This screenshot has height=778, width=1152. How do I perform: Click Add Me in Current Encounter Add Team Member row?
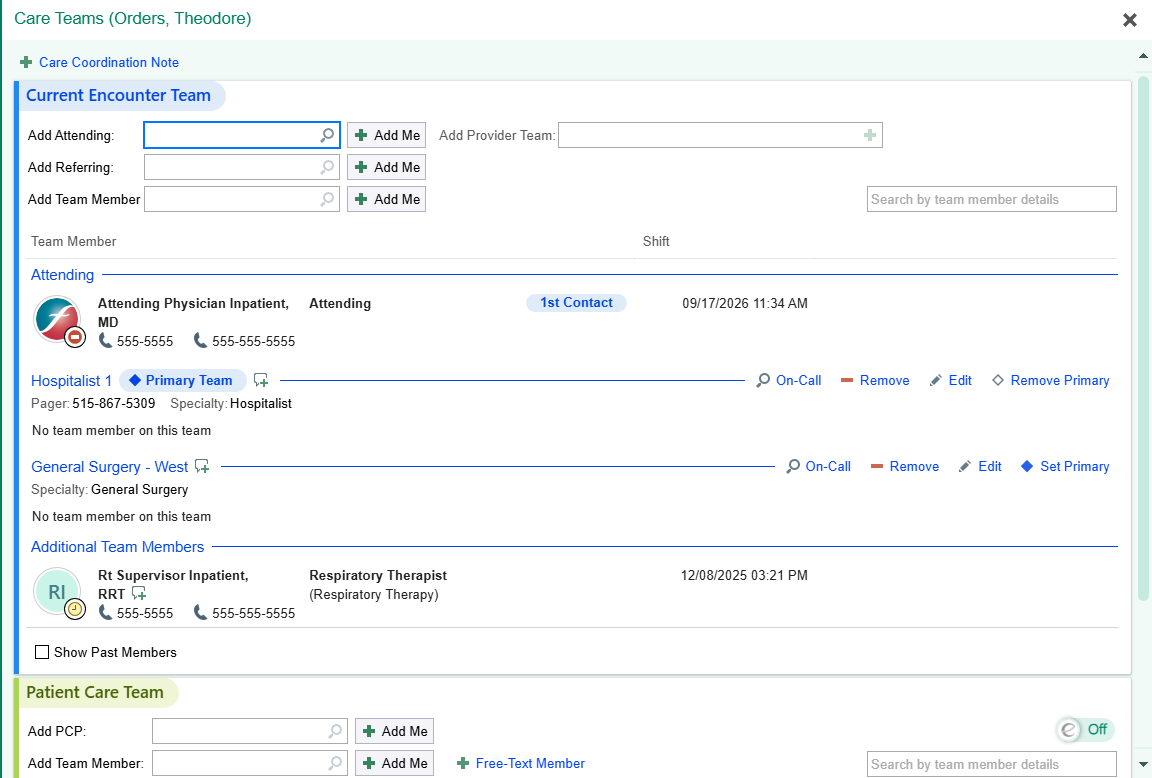tap(386, 199)
